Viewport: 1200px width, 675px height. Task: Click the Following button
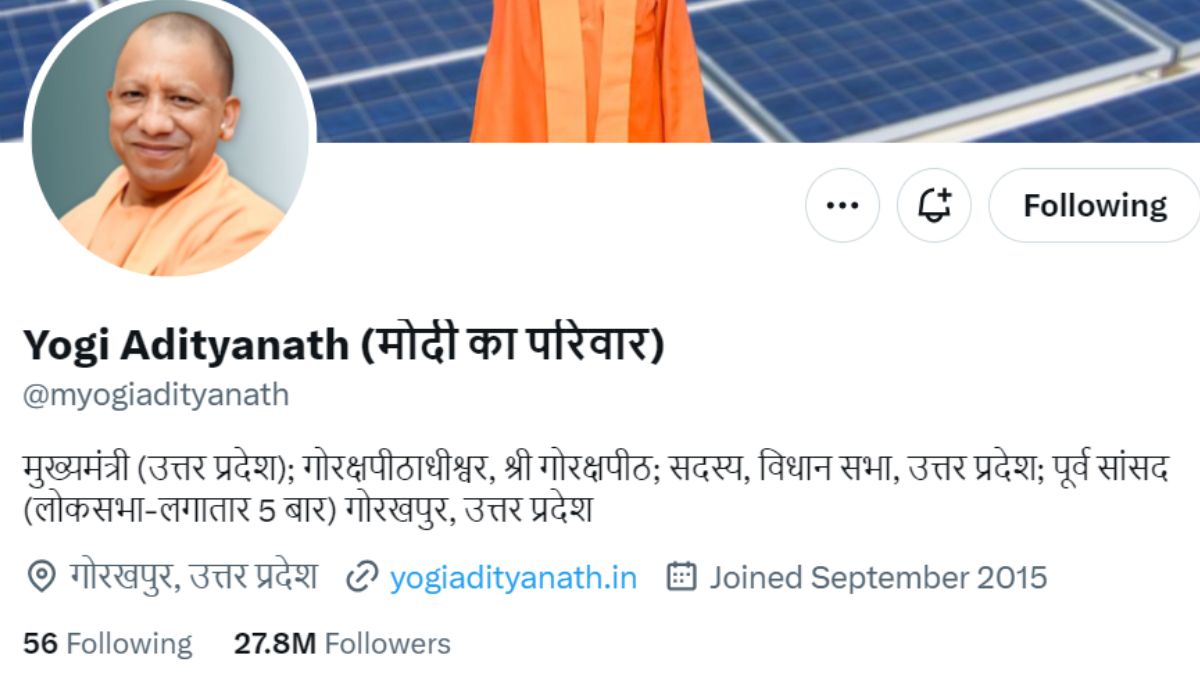1094,205
